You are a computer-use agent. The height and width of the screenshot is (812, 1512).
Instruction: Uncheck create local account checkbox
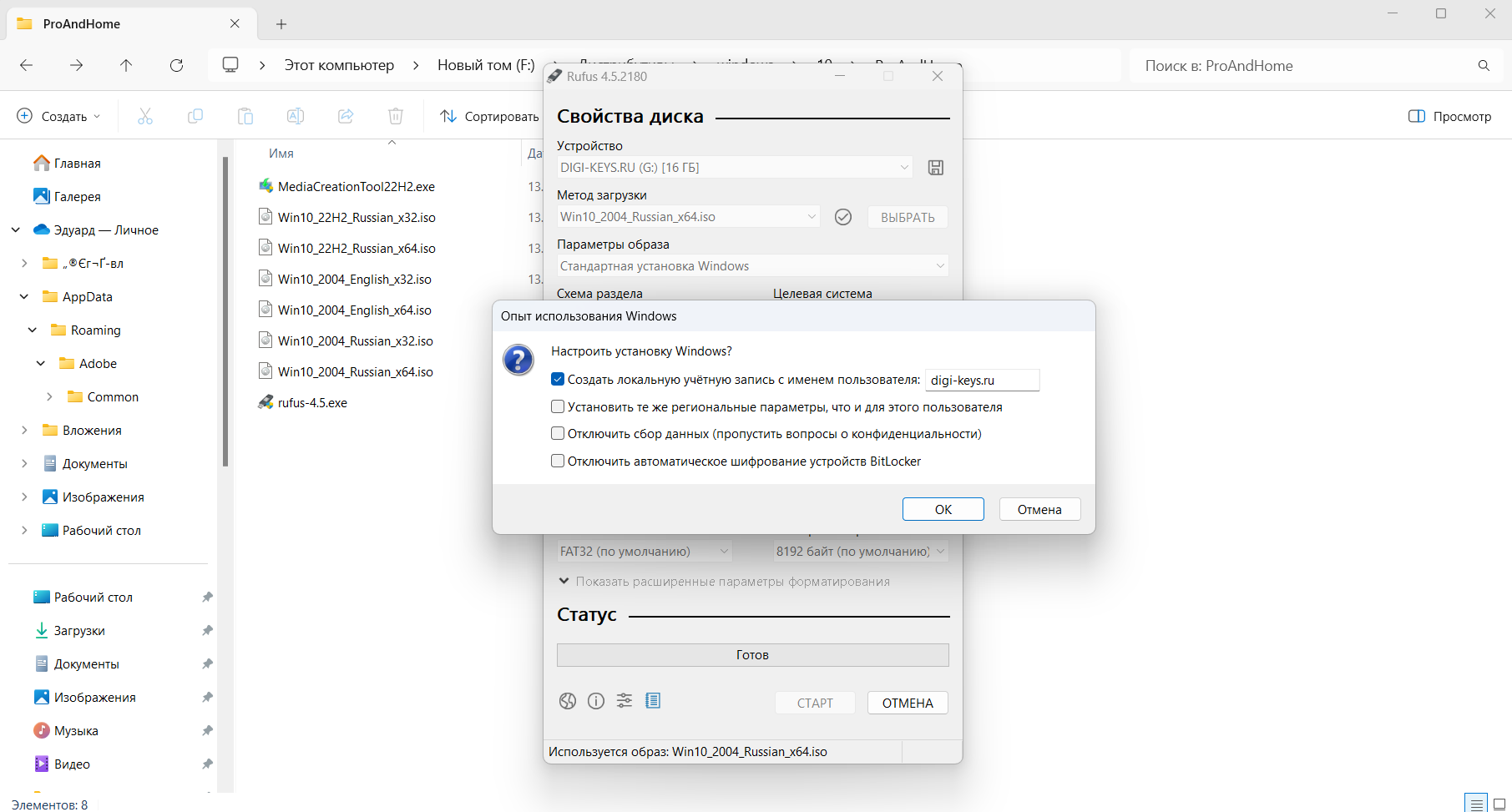(x=558, y=380)
